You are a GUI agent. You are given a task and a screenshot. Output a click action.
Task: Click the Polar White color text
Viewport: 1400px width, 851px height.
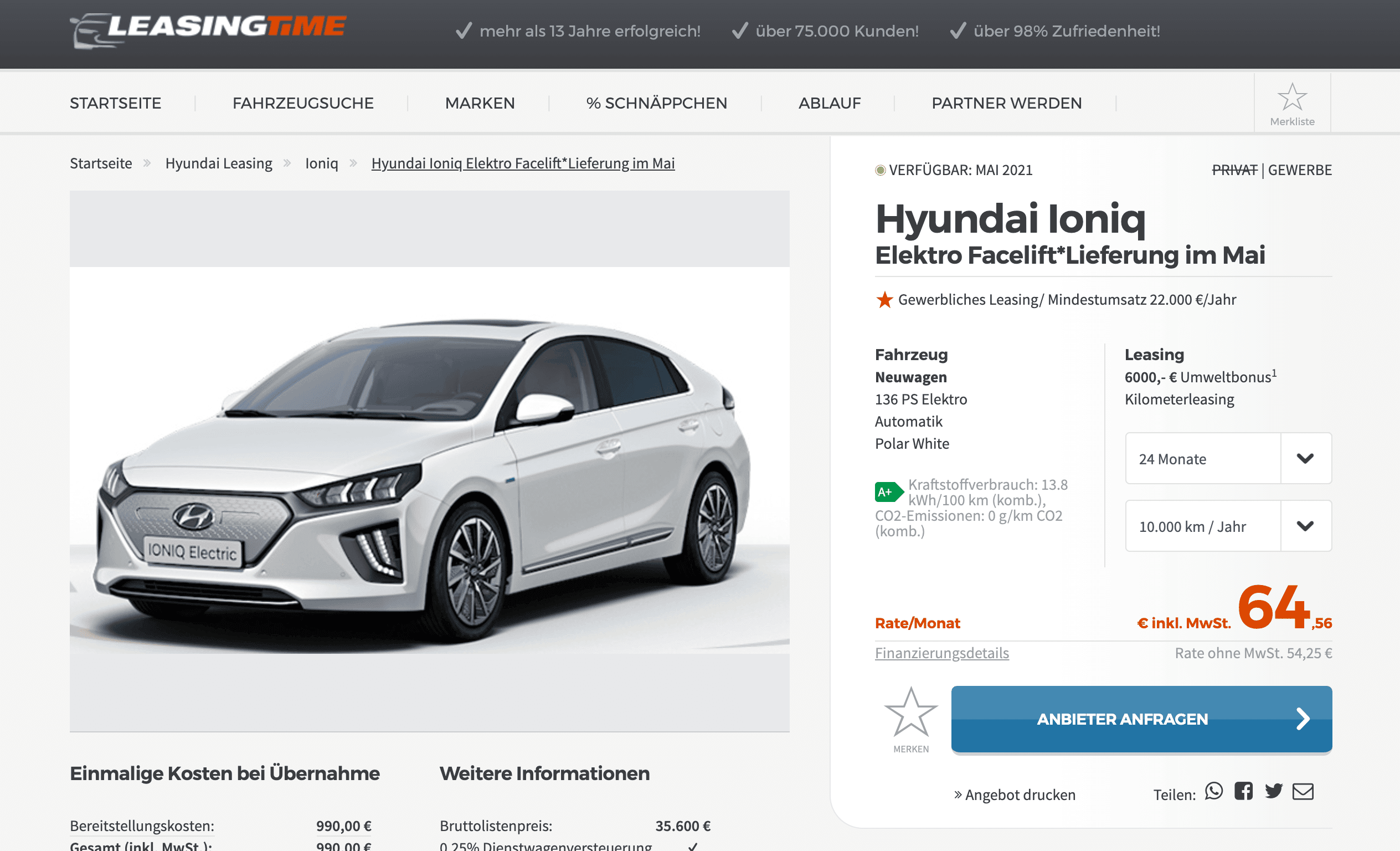(912, 444)
